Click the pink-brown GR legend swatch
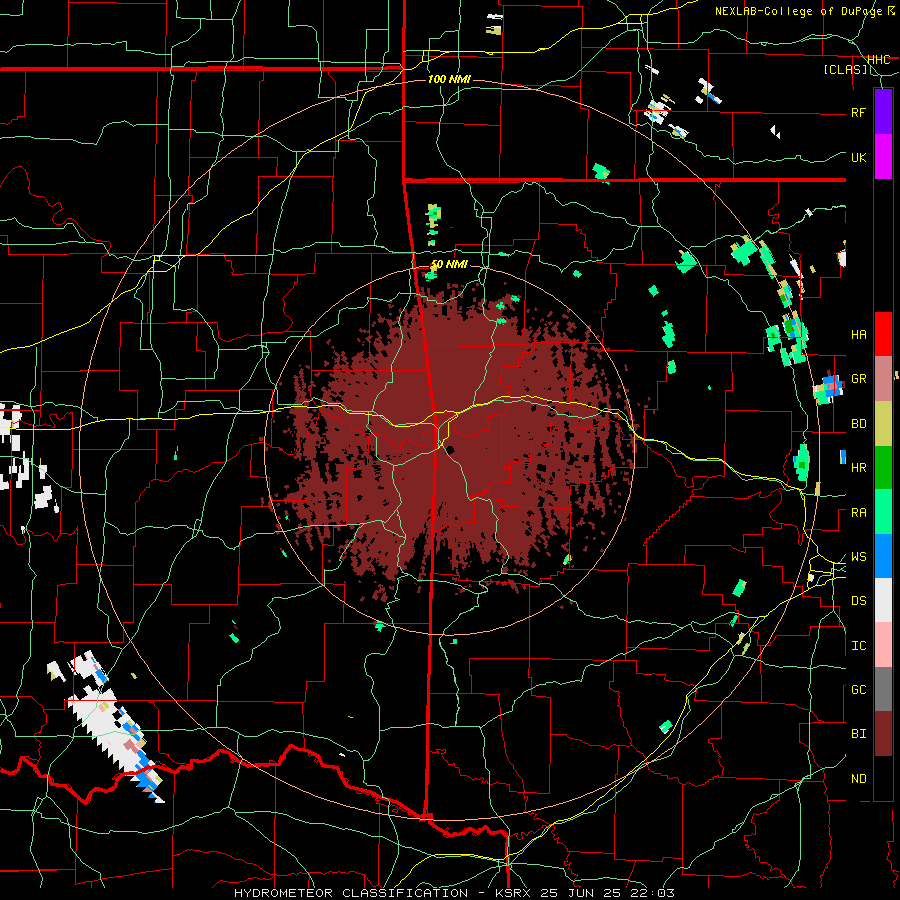 (883, 378)
